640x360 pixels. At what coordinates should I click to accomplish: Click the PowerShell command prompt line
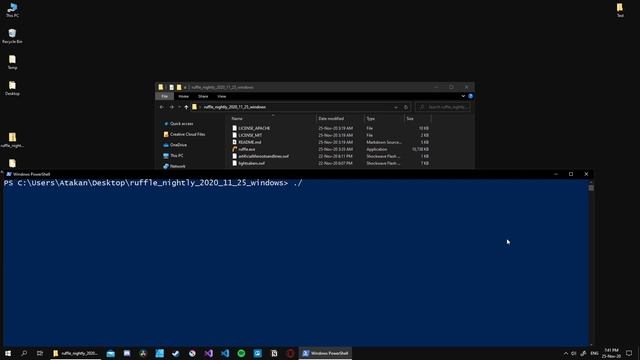(x=153, y=183)
